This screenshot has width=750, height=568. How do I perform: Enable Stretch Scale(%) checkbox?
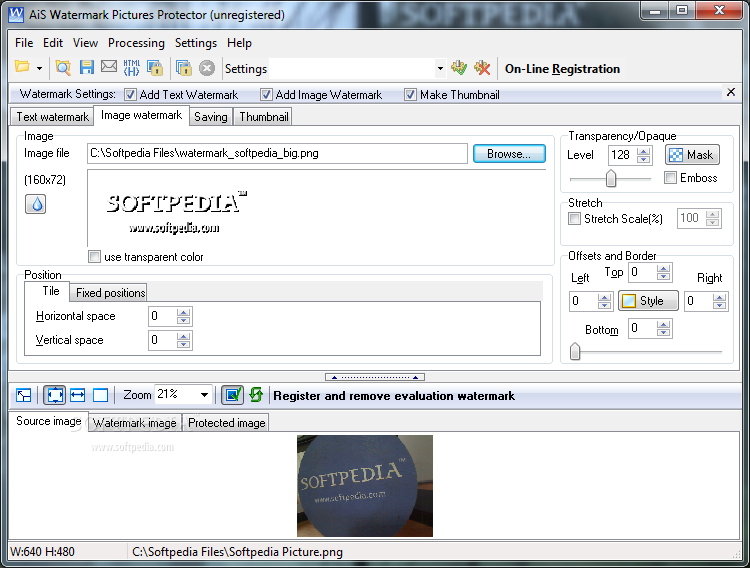pyautogui.click(x=574, y=219)
